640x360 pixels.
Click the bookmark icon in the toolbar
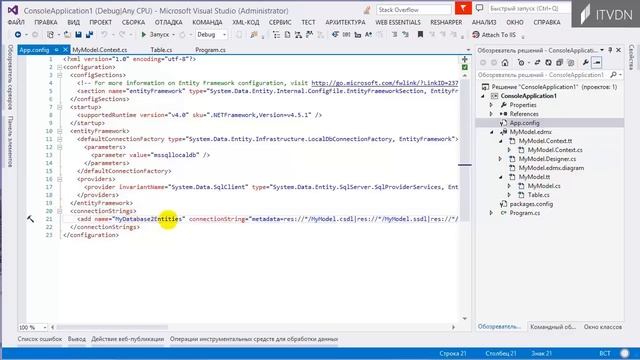pos(420,35)
